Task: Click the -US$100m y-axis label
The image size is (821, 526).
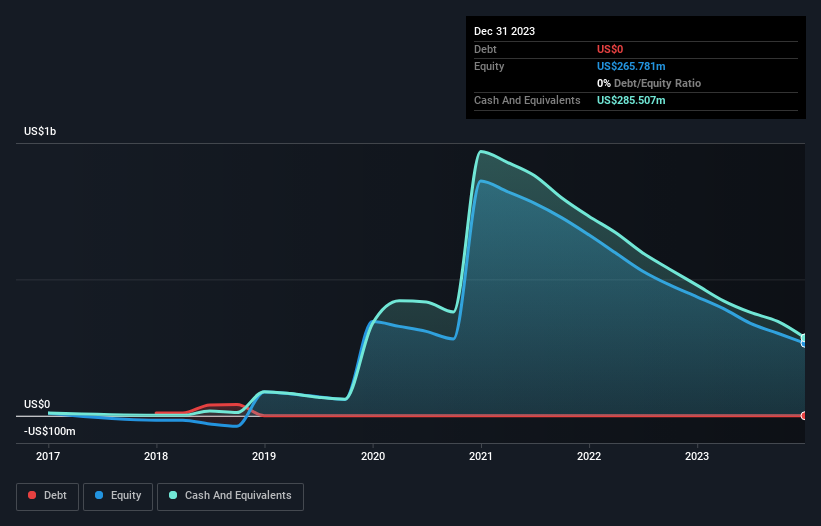Action: click(50, 431)
